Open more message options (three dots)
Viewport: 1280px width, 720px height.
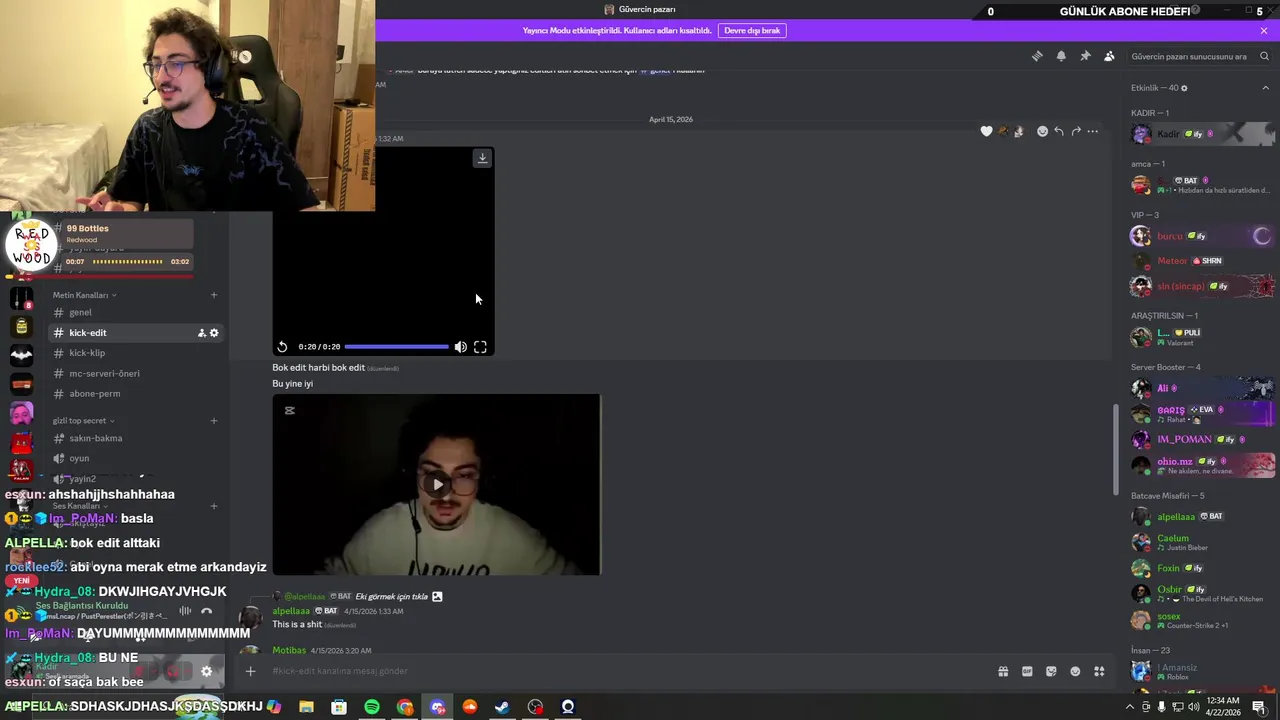coord(1093,131)
